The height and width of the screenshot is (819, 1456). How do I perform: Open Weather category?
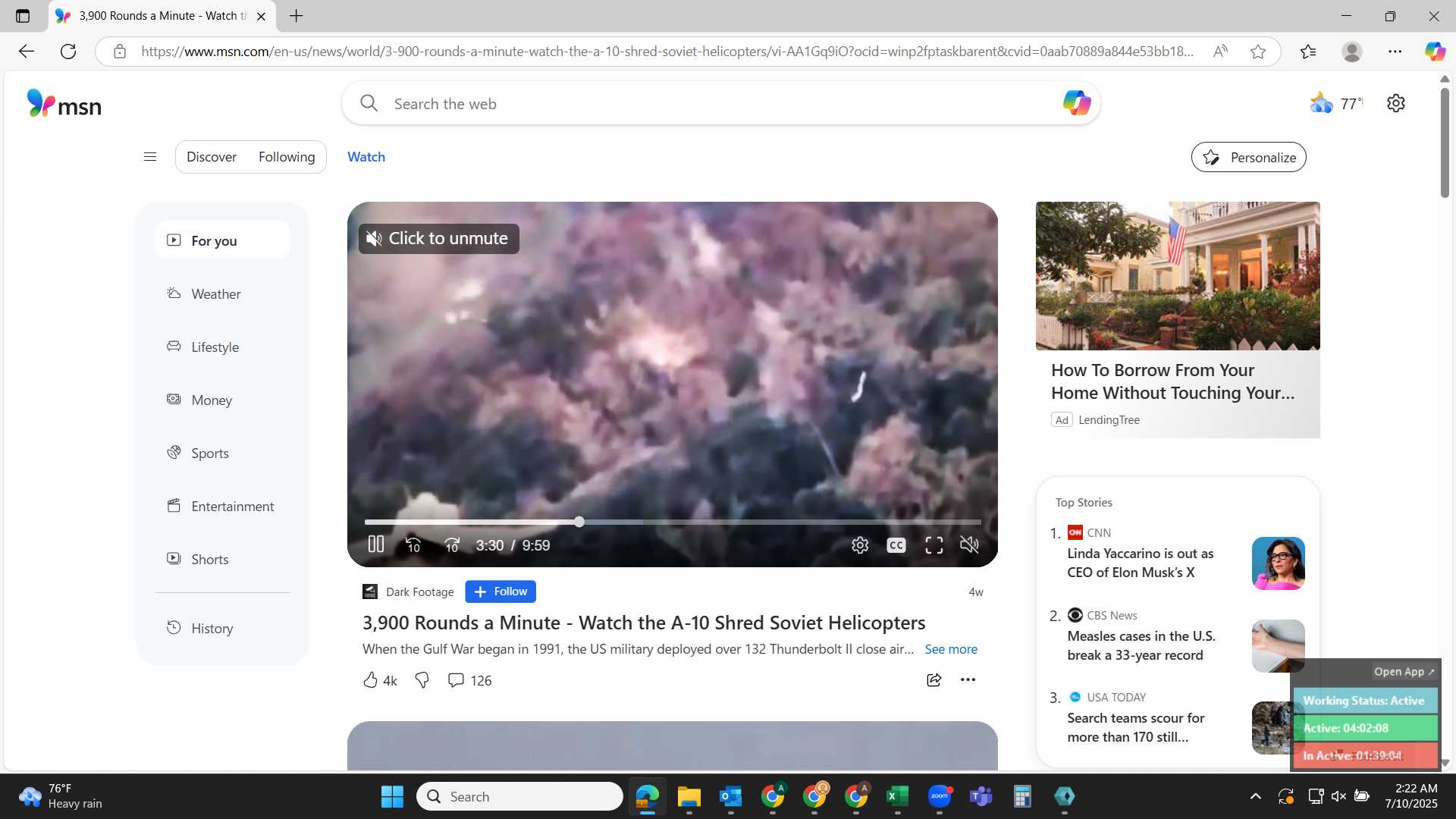[x=222, y=293]
